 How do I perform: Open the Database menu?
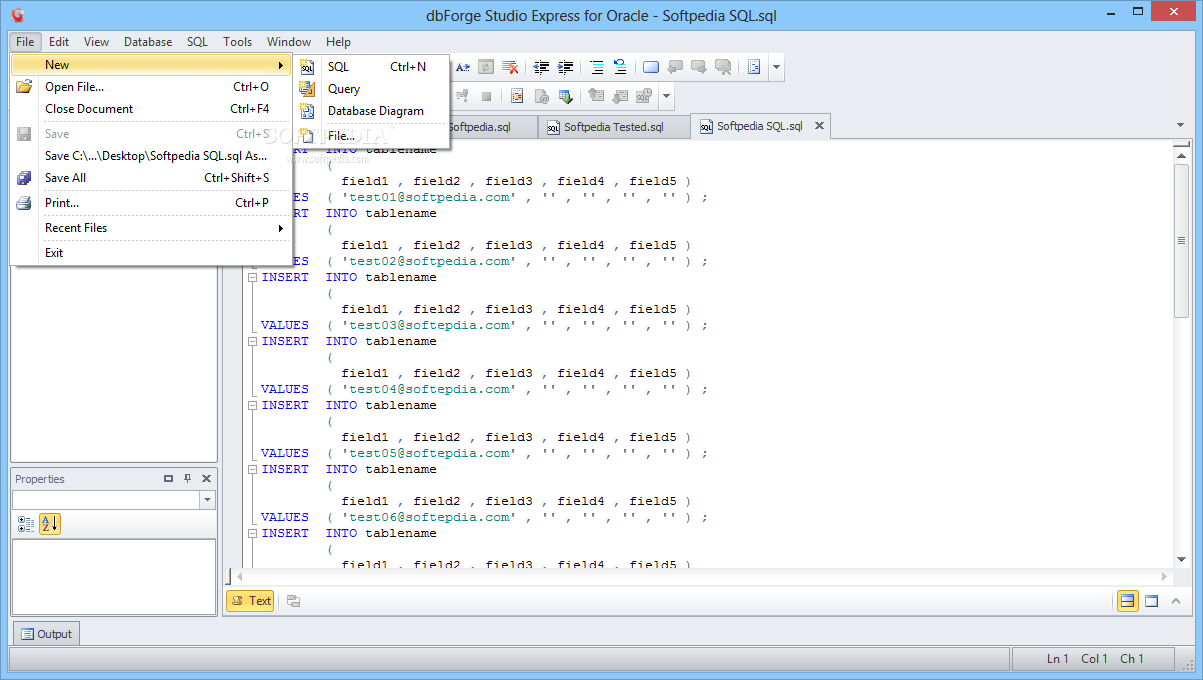pos(148,42)
